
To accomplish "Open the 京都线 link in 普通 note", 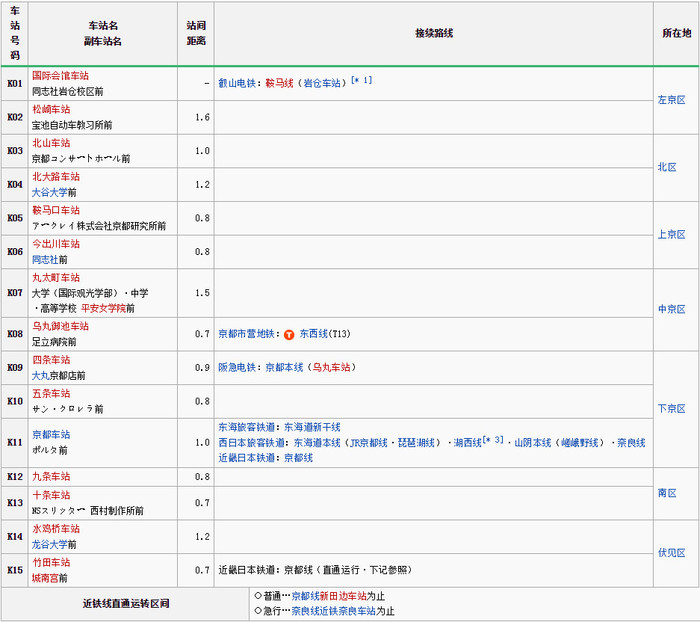I will pyautogui.click(x=305, y=596).
